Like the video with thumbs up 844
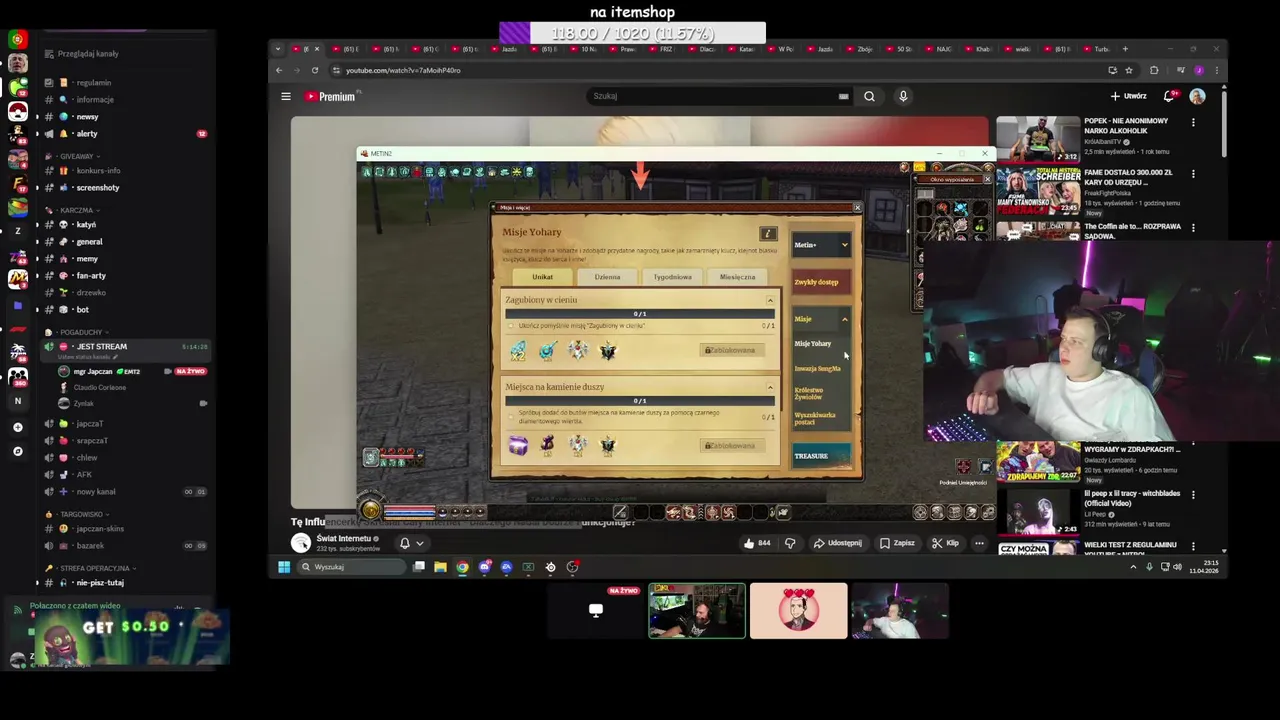The height and width of the screenshot is (720, 1280). tap(757, 543)
